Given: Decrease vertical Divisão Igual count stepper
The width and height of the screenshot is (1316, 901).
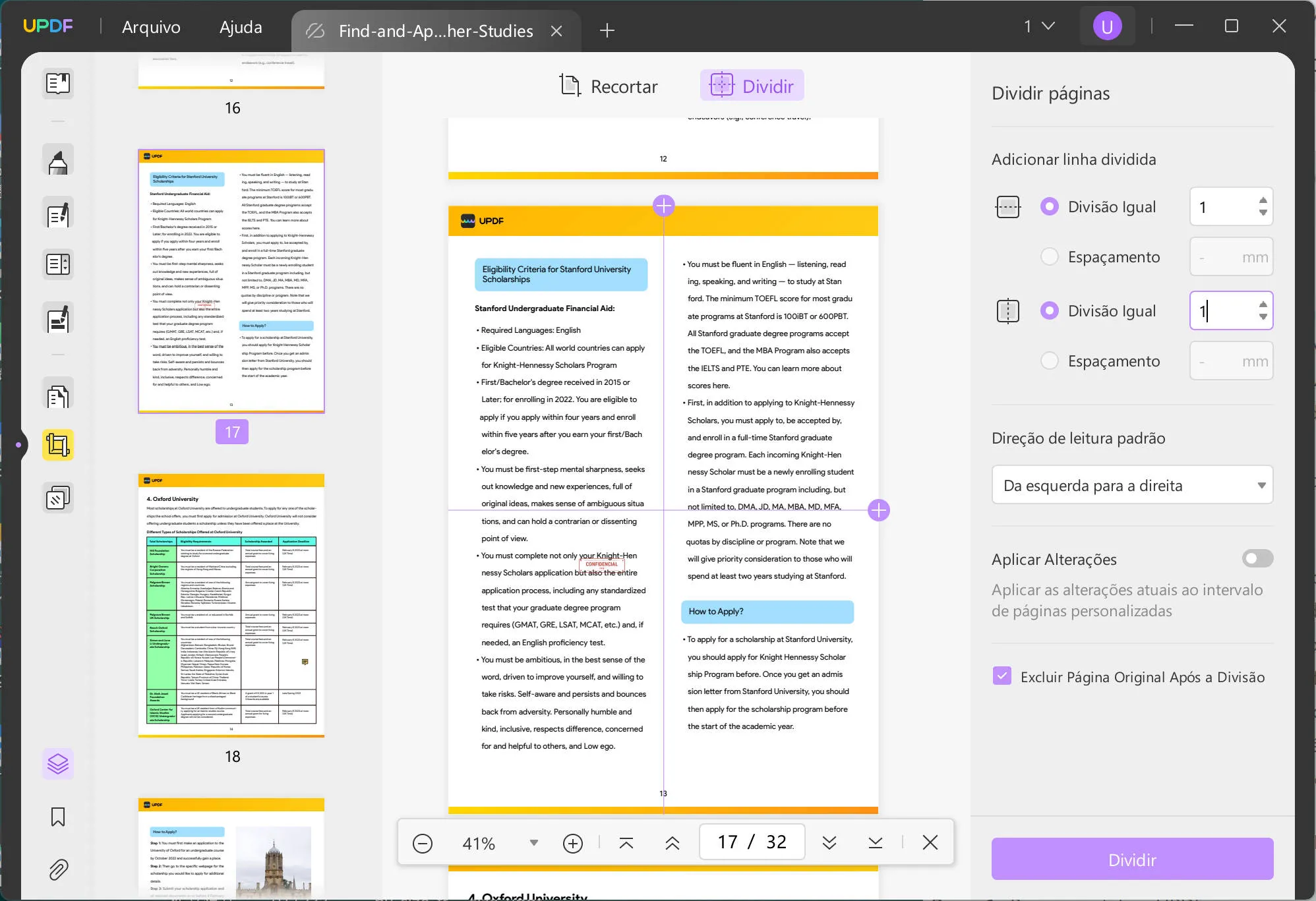Looking at the screenshot, I should pyautogui.click(x=1263, y=316).
